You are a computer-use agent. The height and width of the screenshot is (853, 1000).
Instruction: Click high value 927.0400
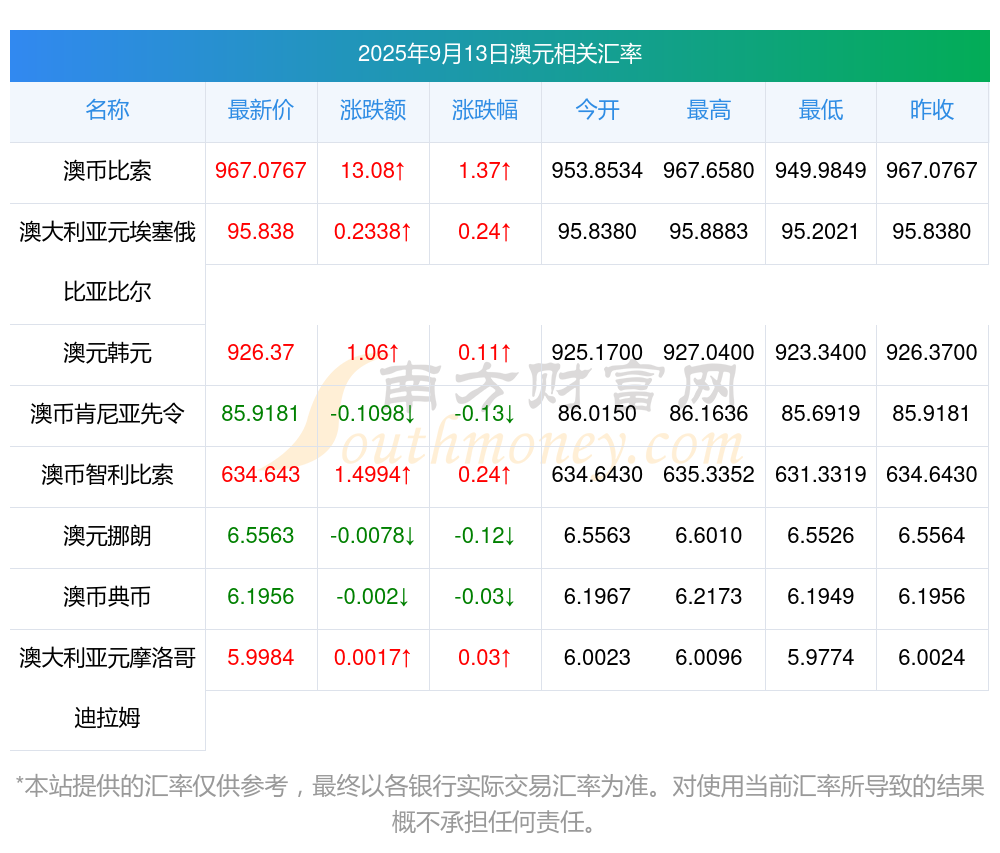709,353
